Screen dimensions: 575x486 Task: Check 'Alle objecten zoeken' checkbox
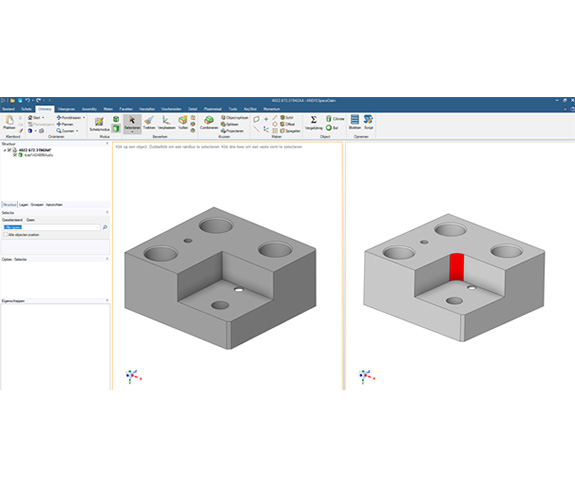point(6,234)
